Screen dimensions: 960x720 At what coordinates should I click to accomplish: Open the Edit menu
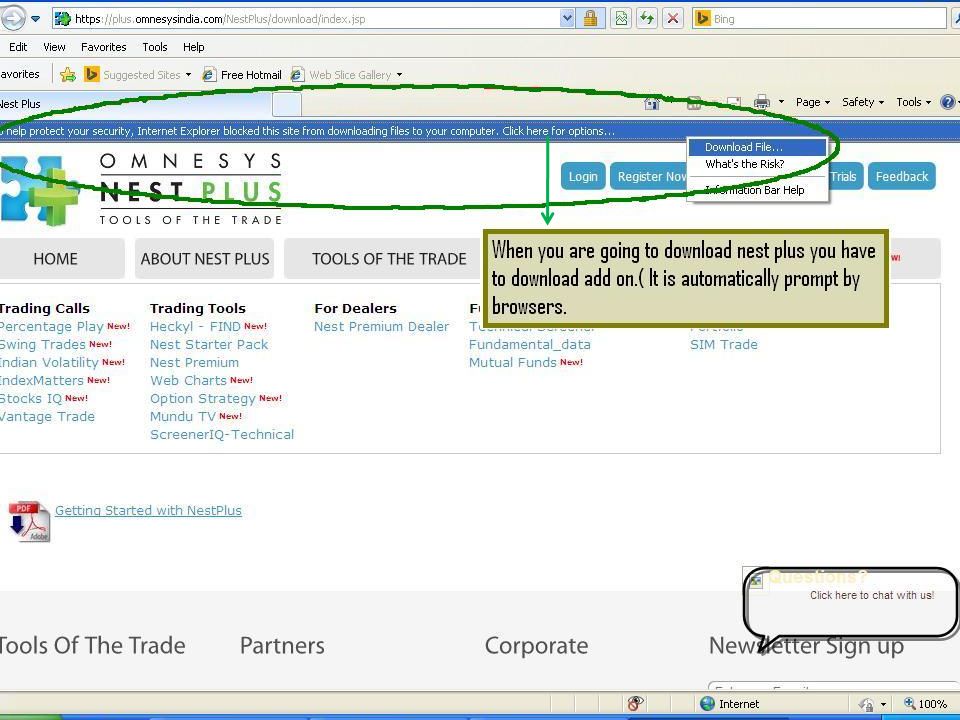pyautogui.click(x=18, y=47)
